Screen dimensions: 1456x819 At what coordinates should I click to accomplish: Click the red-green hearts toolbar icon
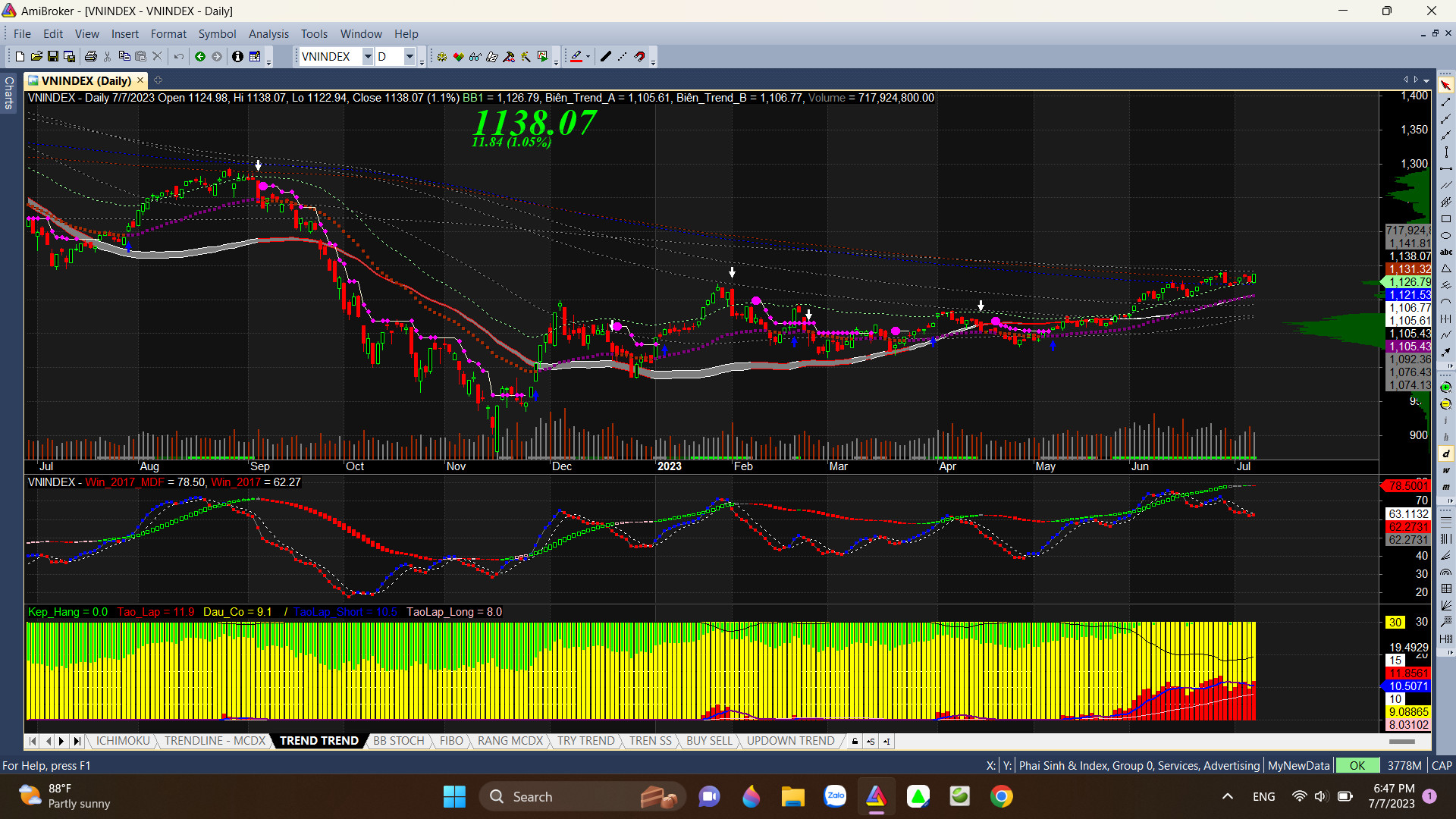tap(459, 56)
